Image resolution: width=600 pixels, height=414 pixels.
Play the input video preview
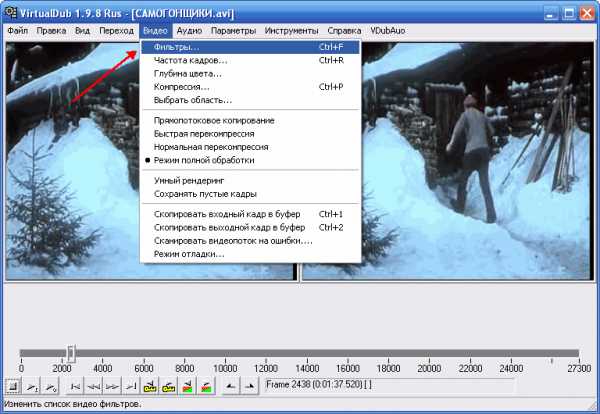tap(32, 386)
